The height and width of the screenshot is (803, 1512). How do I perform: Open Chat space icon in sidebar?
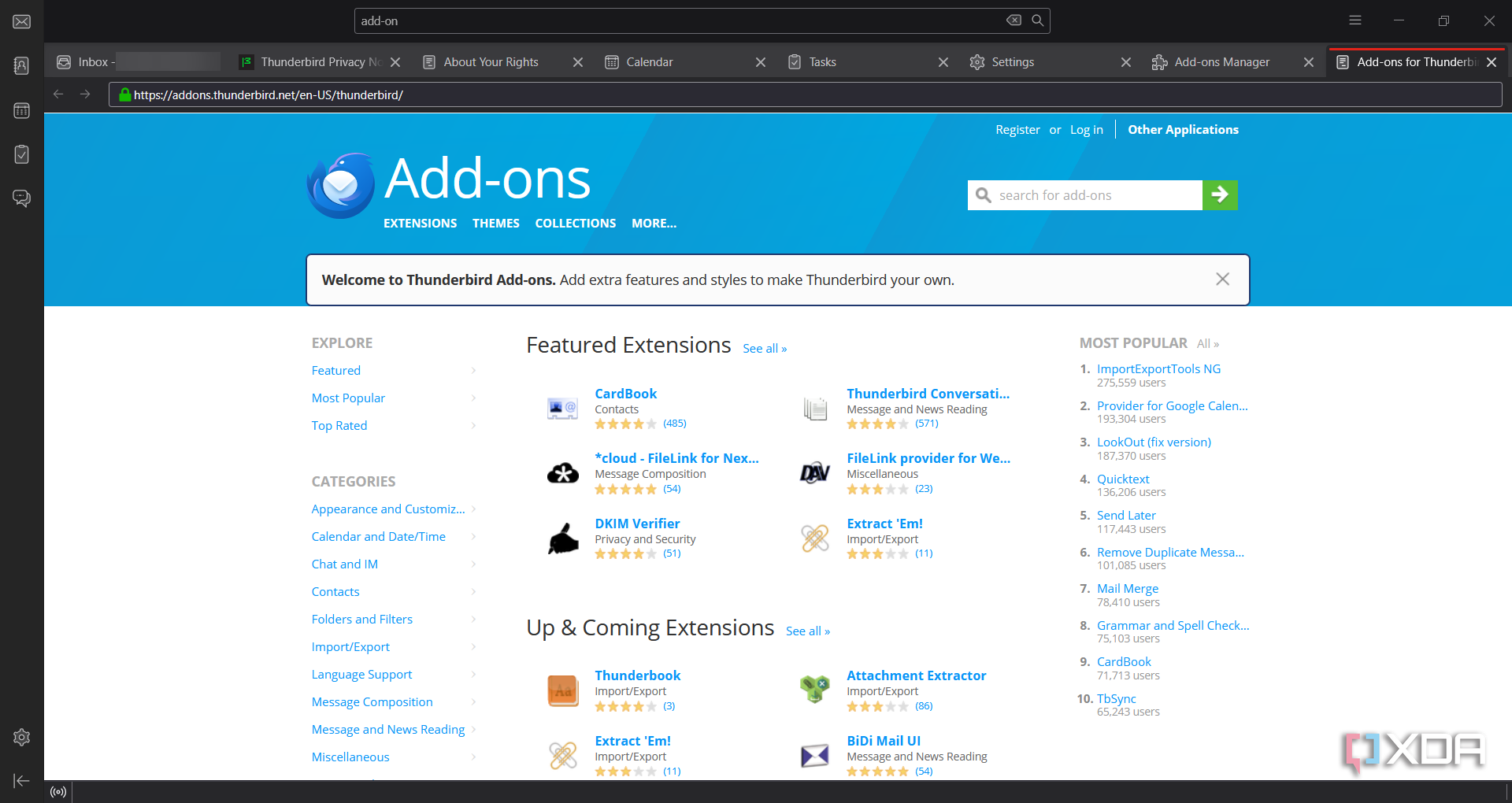point(22,198)
